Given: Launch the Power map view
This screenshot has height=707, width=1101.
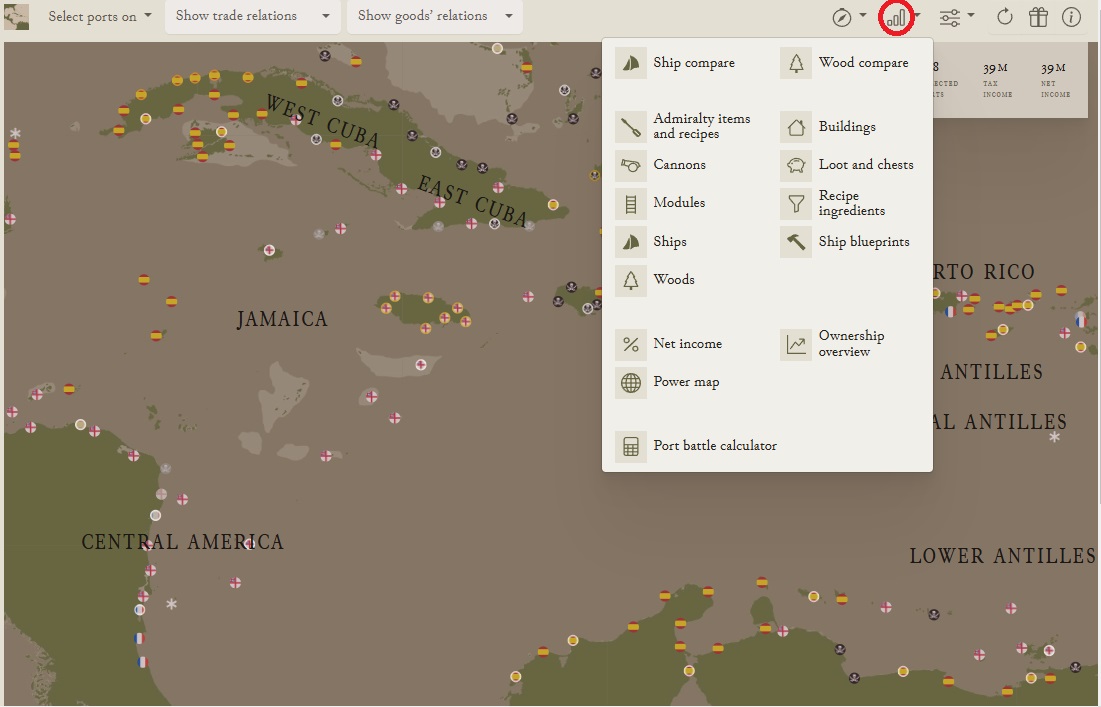Looking at the screenshot, I should click(686, 381).
